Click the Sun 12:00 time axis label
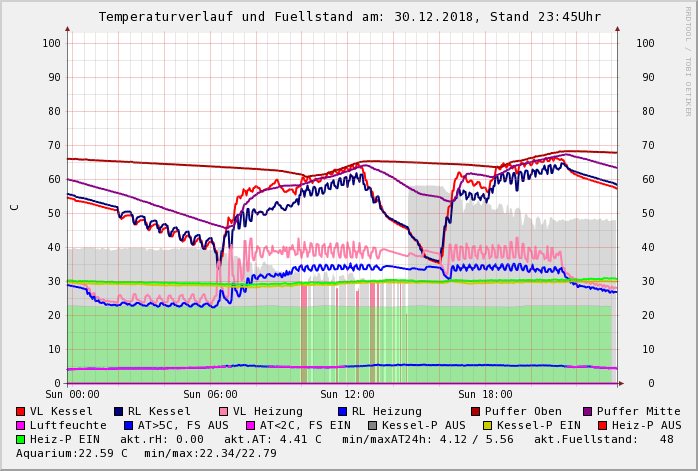This screenshot has height=471, width=698. 347,394
